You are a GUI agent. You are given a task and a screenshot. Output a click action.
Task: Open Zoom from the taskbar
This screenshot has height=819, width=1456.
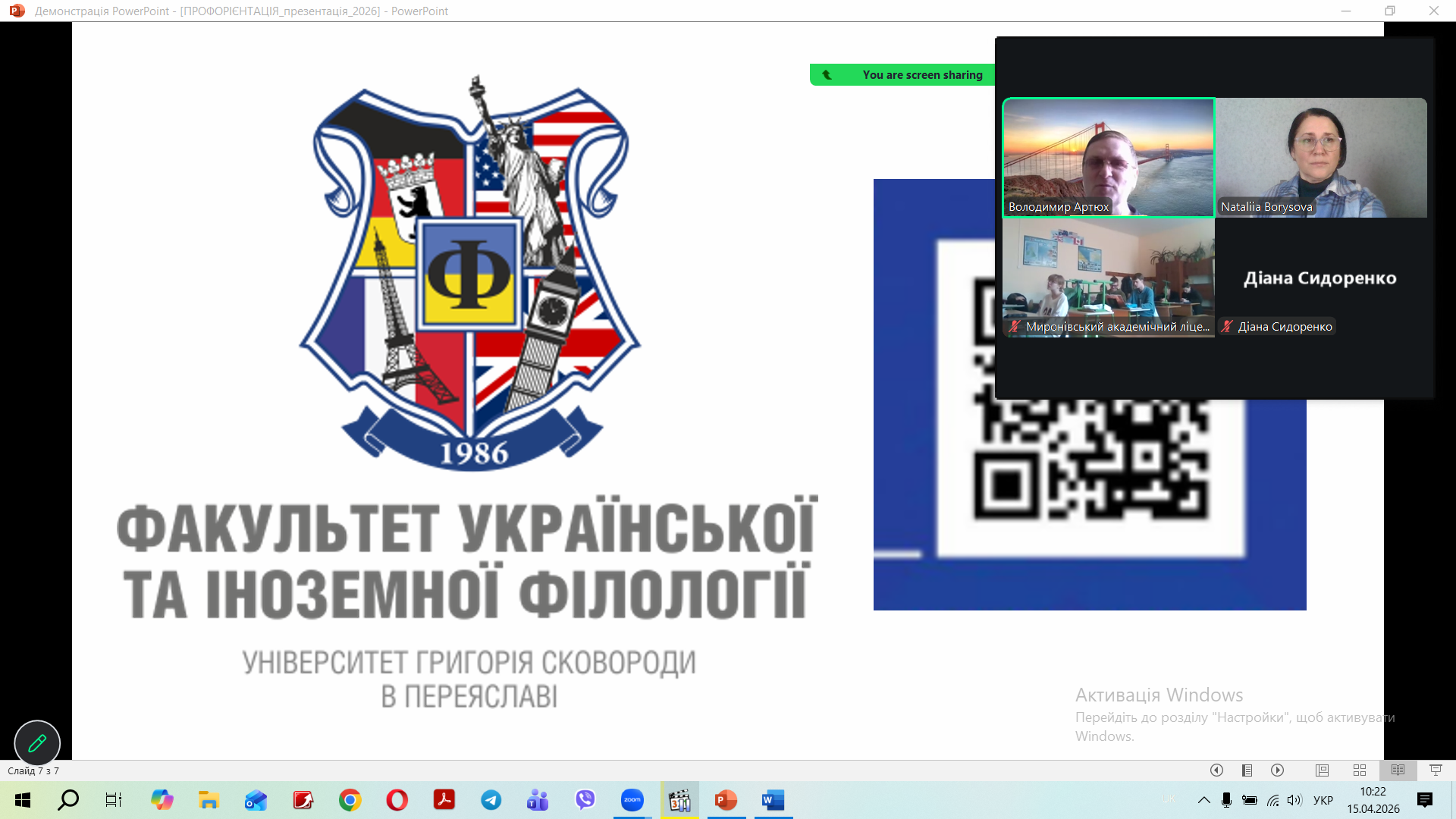tap(632, 800)
